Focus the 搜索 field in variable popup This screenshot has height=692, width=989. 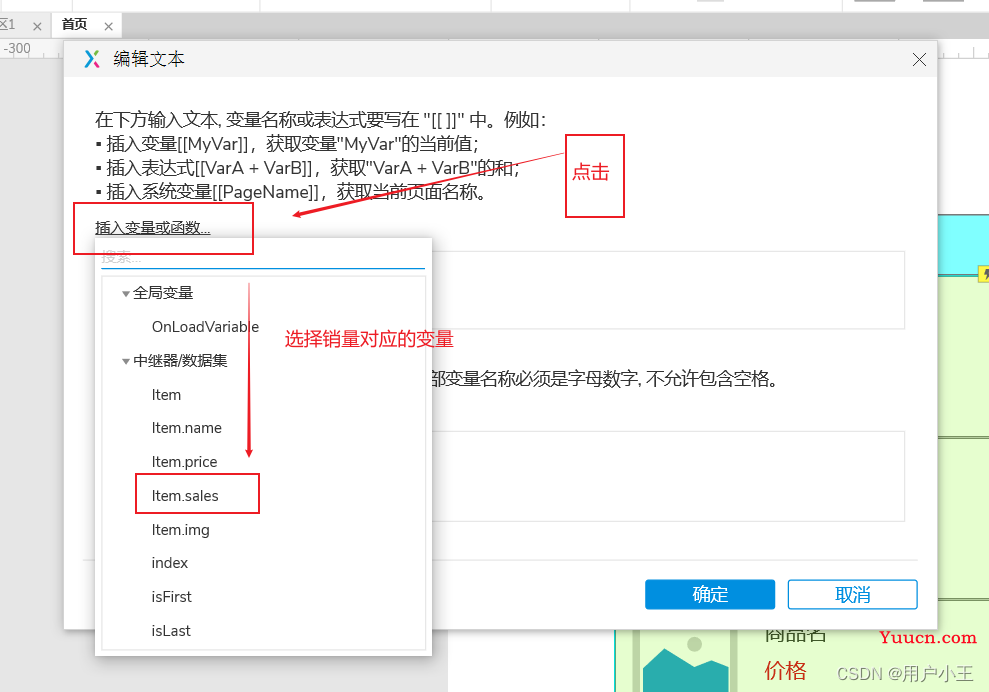[x=262, y=257]
